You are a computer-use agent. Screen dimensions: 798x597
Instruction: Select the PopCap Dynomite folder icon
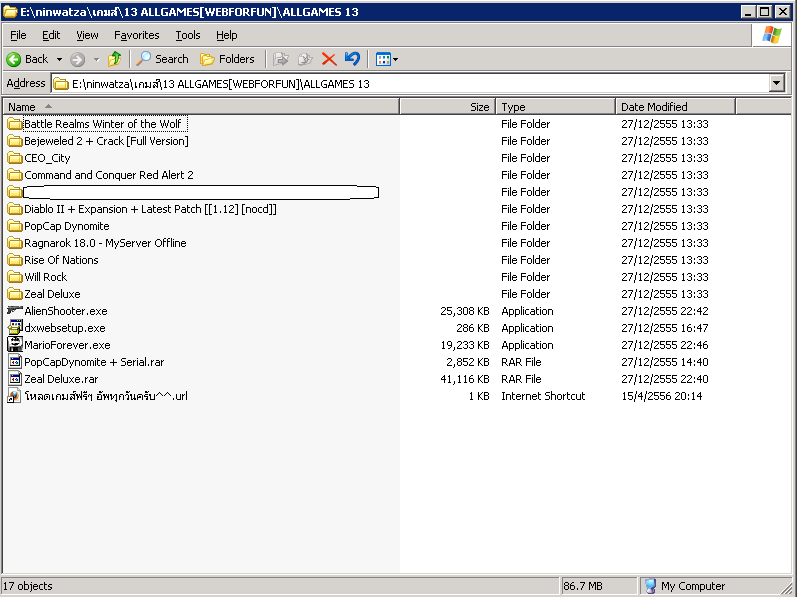[x=15, y=226]
